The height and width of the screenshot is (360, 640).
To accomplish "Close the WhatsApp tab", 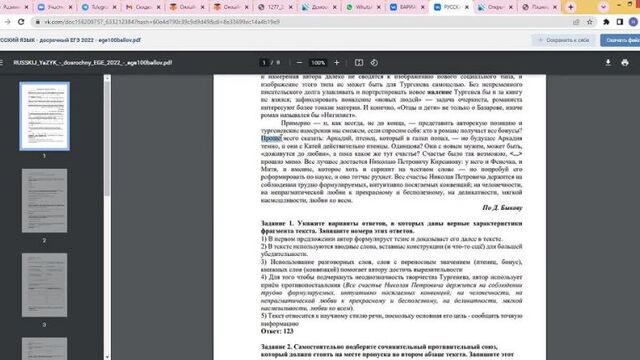I will (379, 7).
